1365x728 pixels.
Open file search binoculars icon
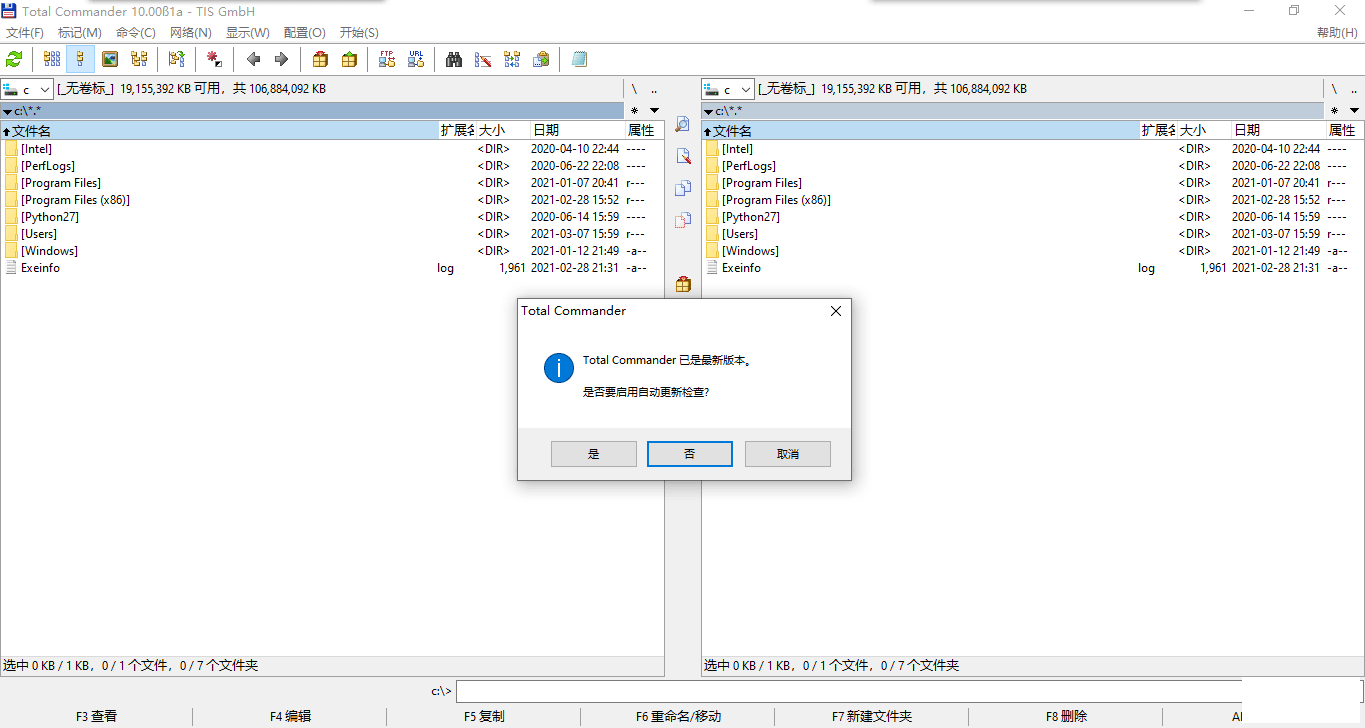click(454, 59)
